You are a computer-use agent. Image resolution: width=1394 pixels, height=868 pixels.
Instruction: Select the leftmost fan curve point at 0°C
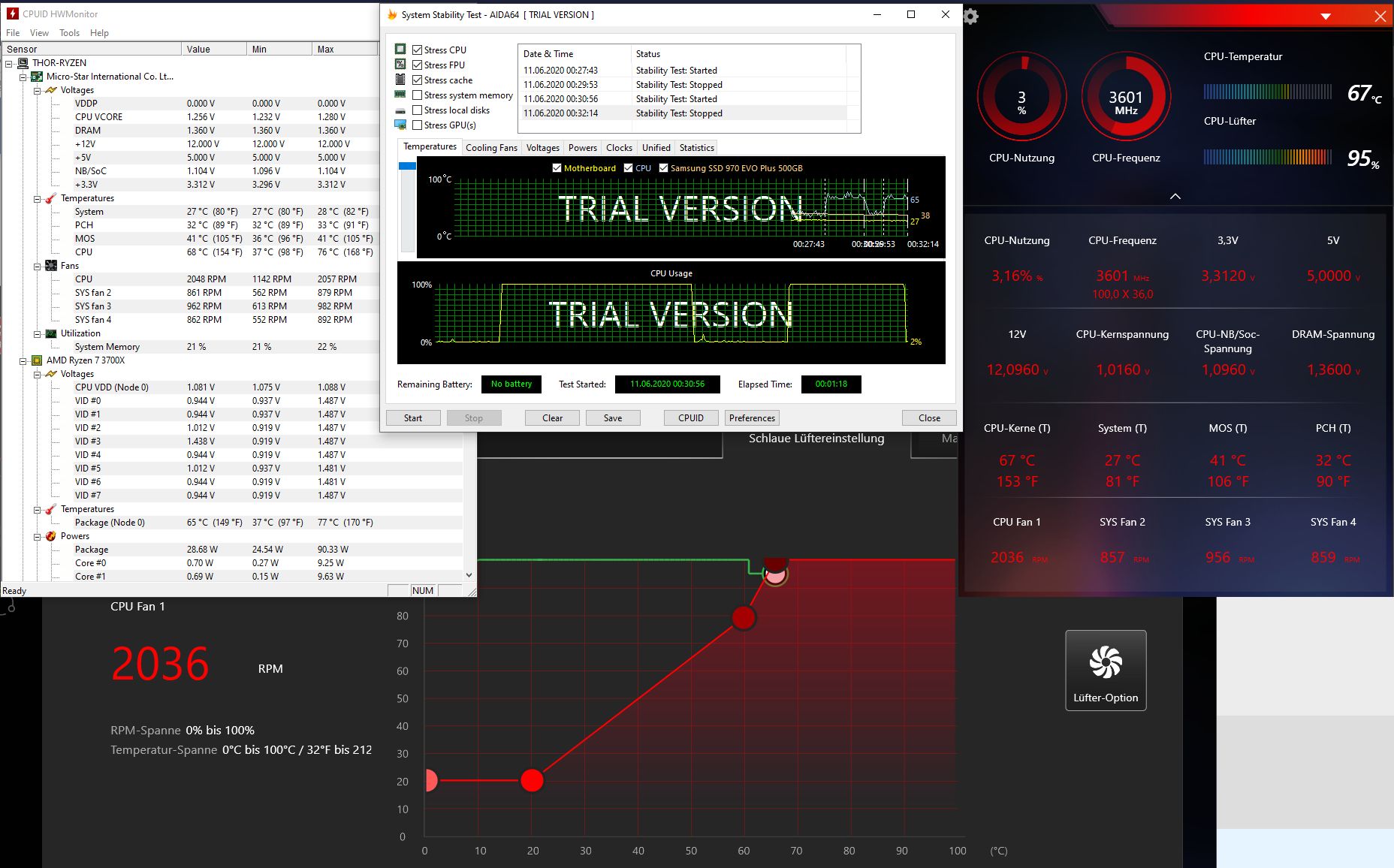click(x=430, y=781)
